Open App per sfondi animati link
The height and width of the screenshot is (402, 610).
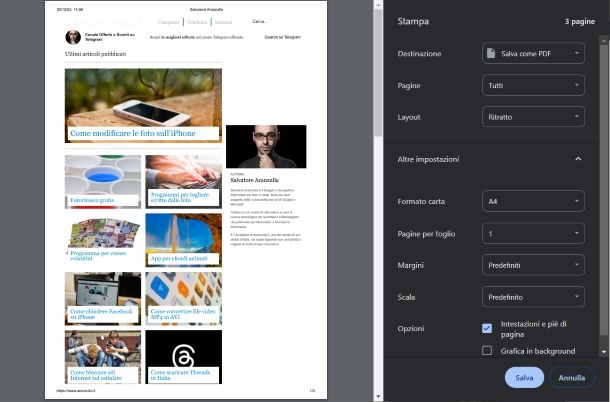(179, 258)
